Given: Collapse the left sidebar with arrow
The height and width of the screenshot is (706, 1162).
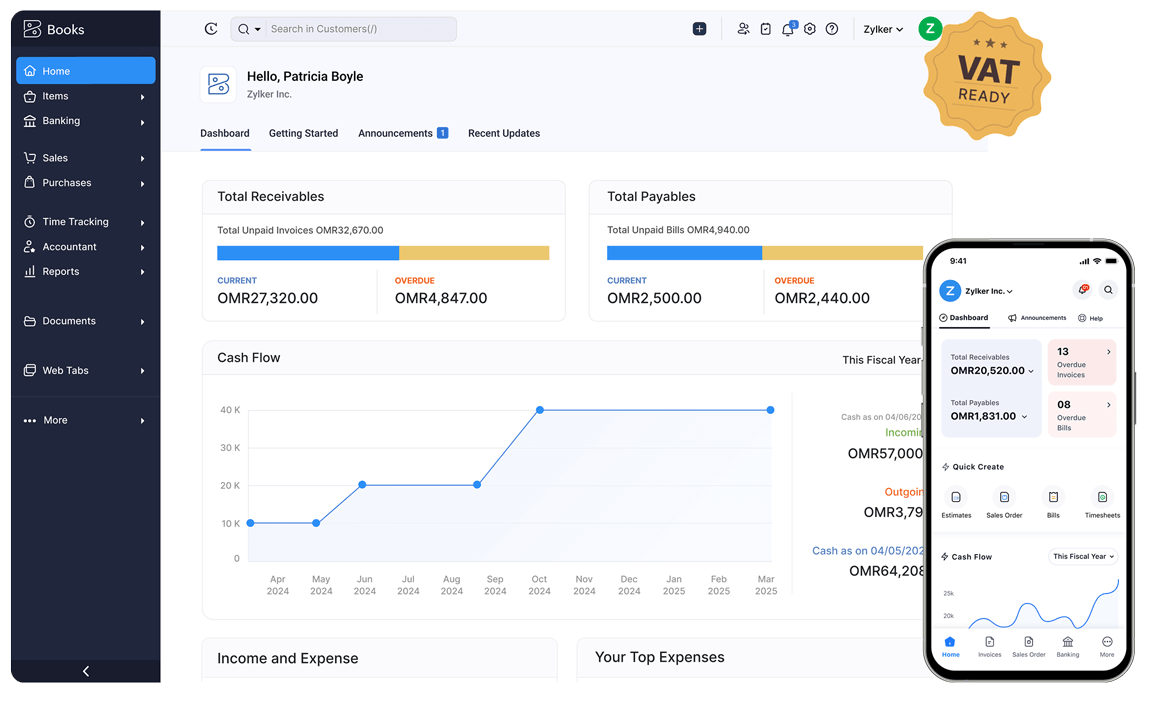Looking at the screenshot, I should (85, 671).
